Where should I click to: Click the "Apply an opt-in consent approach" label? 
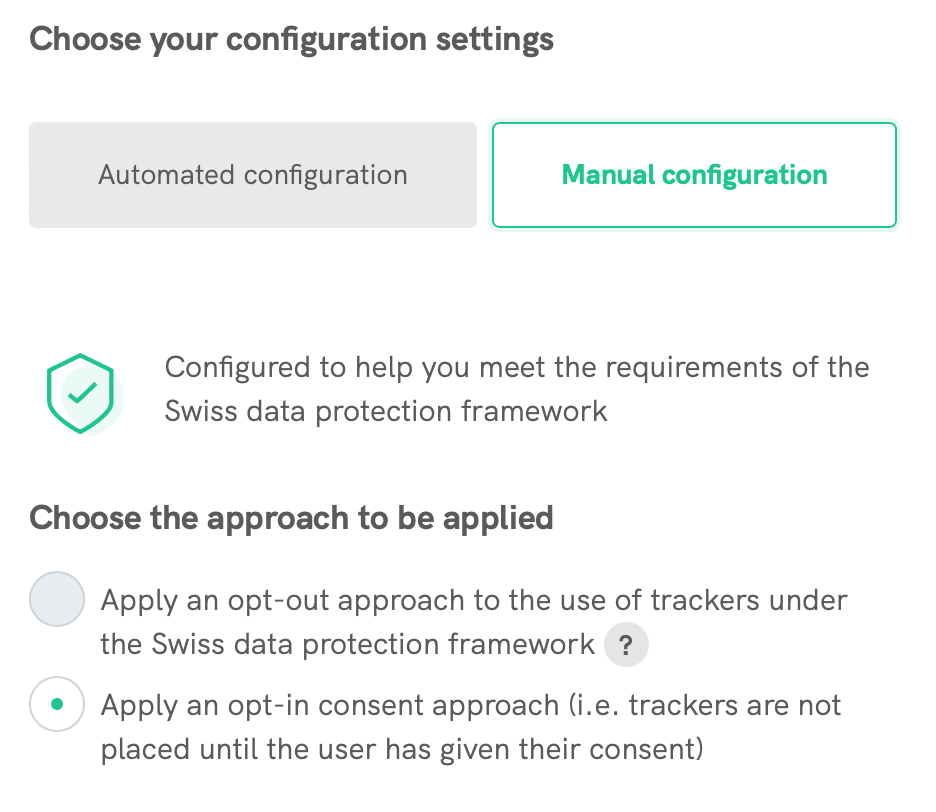pos(330,705)
